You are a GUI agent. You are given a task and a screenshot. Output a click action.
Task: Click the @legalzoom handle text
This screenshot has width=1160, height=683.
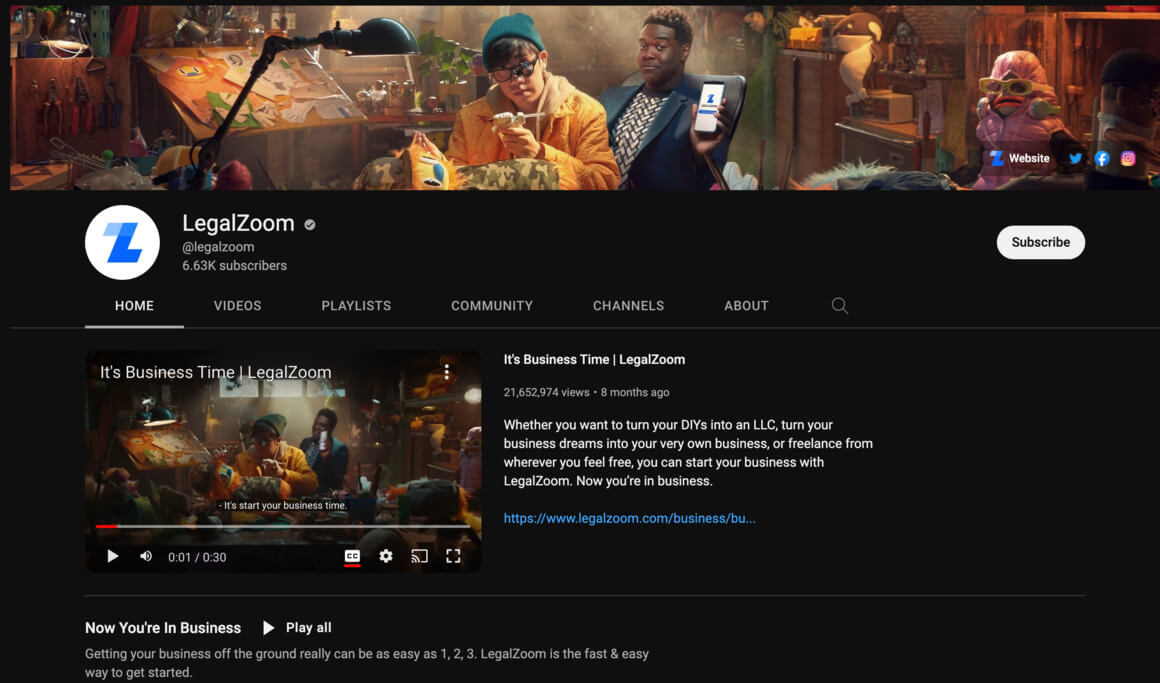(218, 247)
